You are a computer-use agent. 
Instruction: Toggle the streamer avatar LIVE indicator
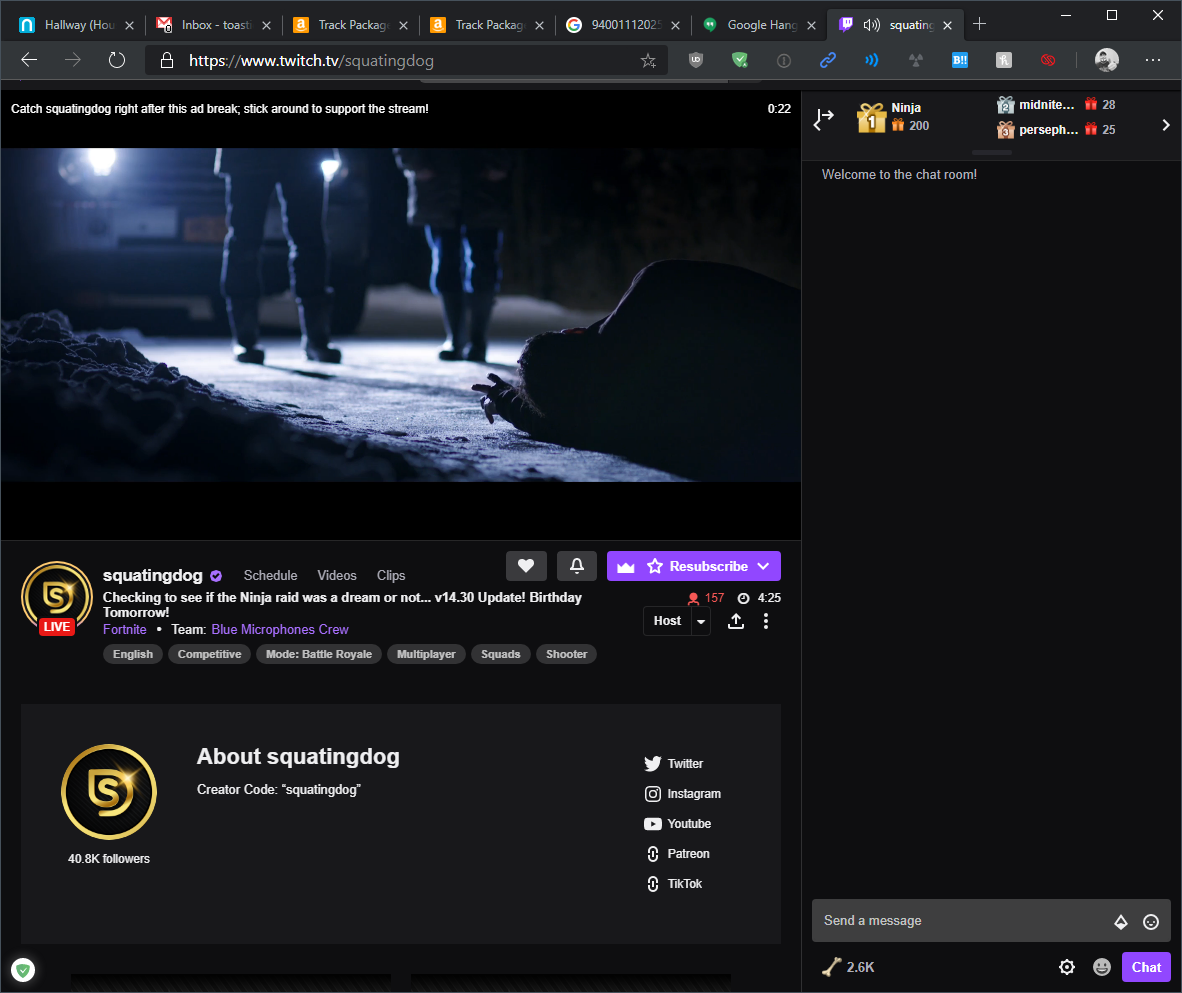pos(56,597)
